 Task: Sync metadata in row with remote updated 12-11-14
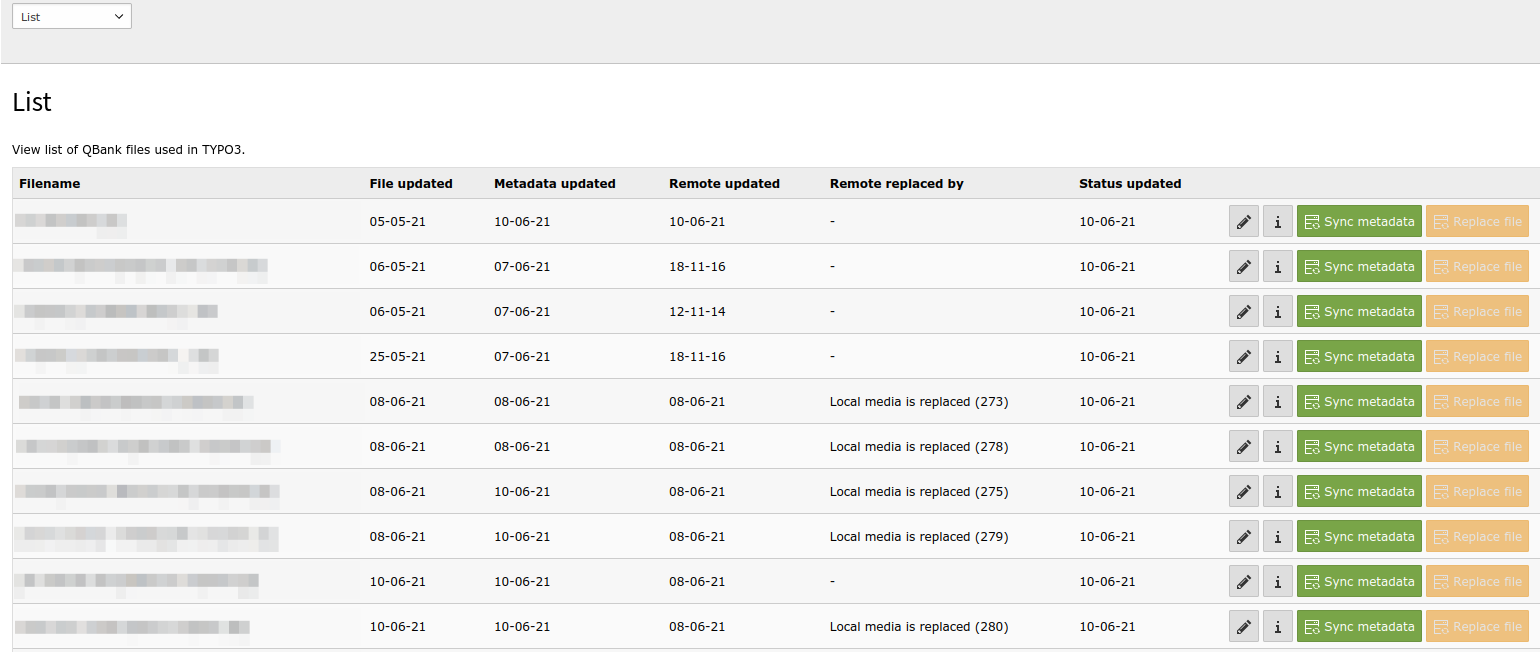1359,312
